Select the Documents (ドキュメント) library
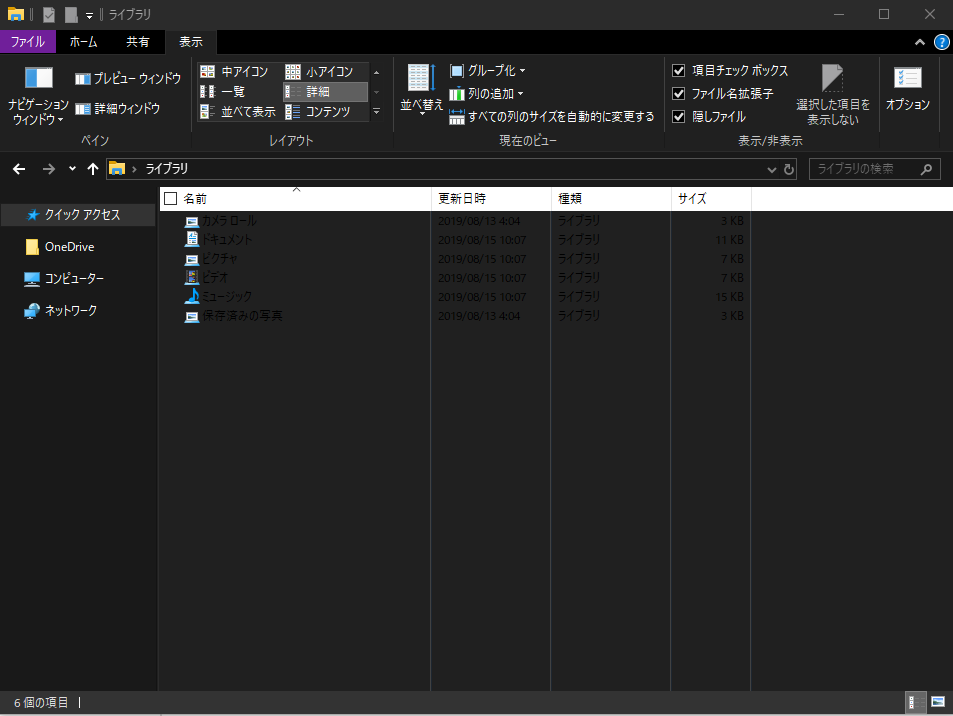Screen dimensions: 953x716 coord(226,239)
